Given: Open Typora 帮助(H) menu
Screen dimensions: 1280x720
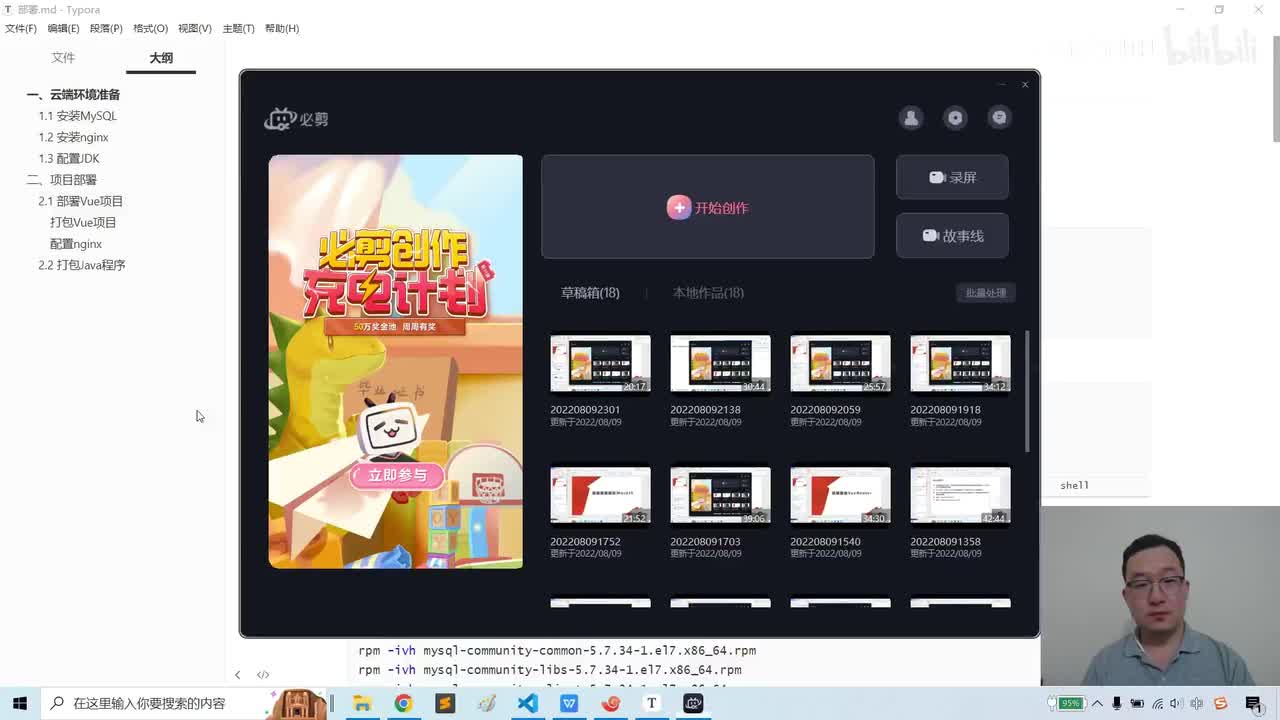Looking at the screenshot, I should pyautogui.click(x=282, y=28).
